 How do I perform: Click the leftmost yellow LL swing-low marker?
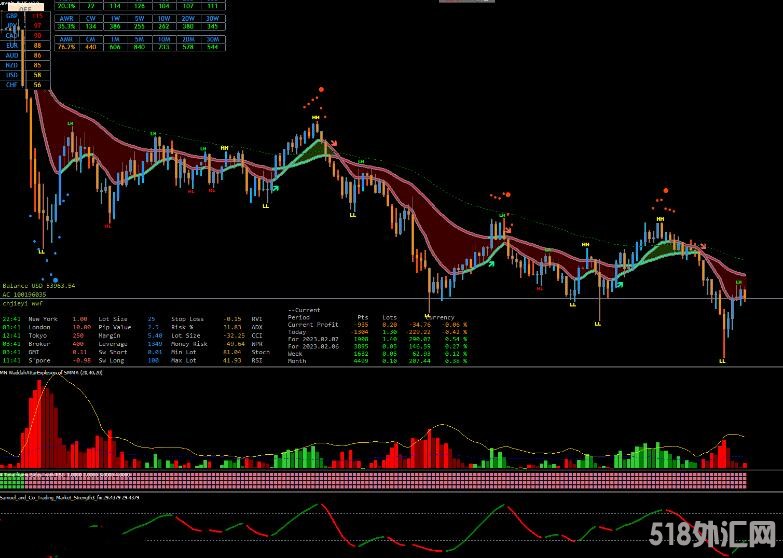point(41,252)
